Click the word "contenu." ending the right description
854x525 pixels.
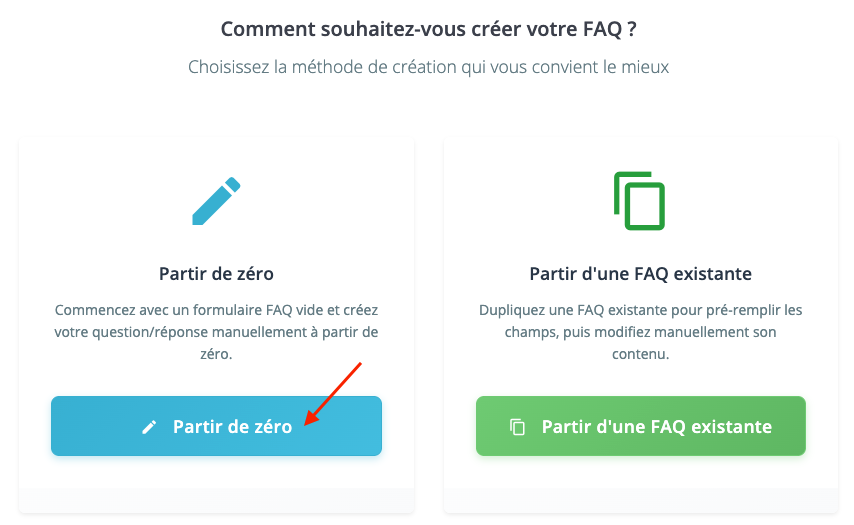[640, 354]
